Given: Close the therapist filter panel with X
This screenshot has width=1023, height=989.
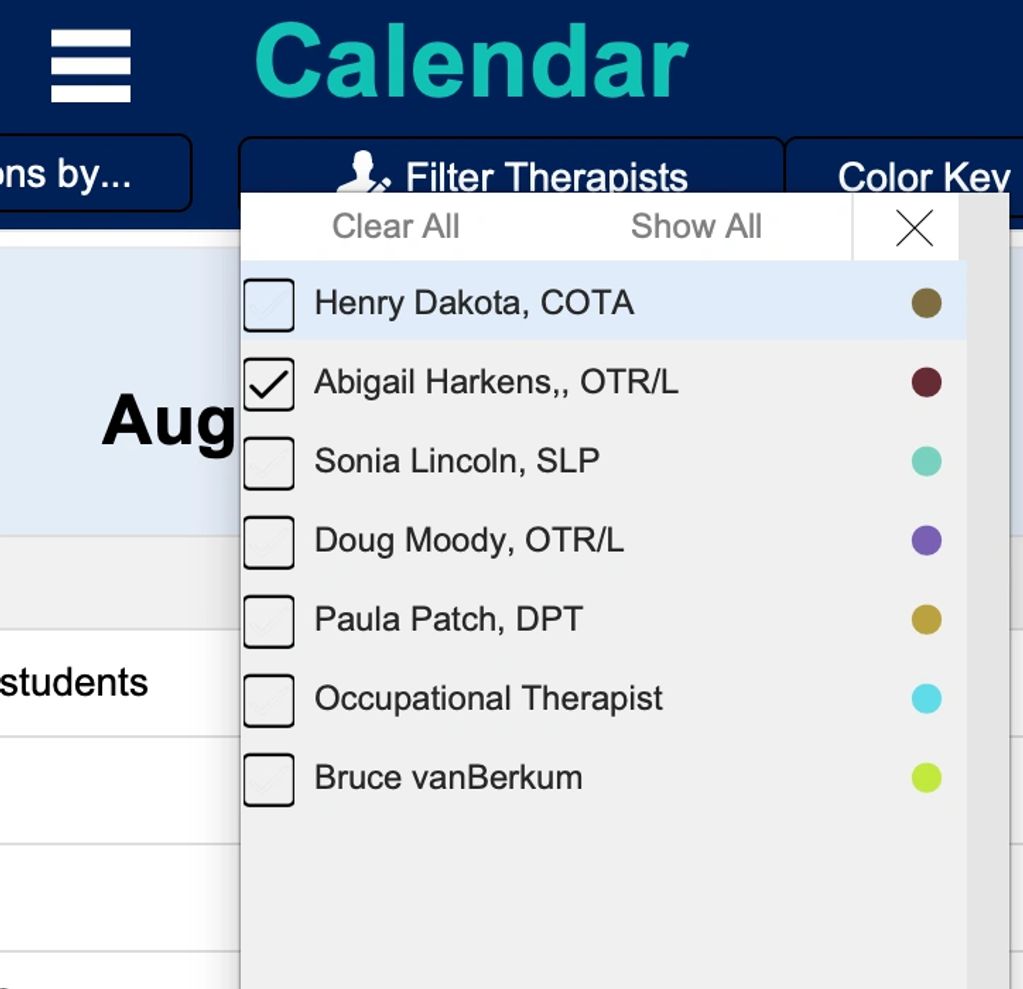Looking at the screenshot, I should point(914,228).
